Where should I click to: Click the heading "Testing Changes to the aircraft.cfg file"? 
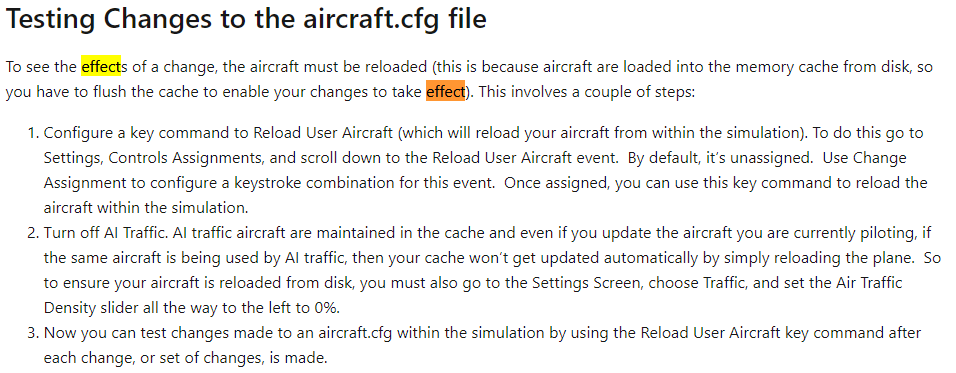point(246,19)
